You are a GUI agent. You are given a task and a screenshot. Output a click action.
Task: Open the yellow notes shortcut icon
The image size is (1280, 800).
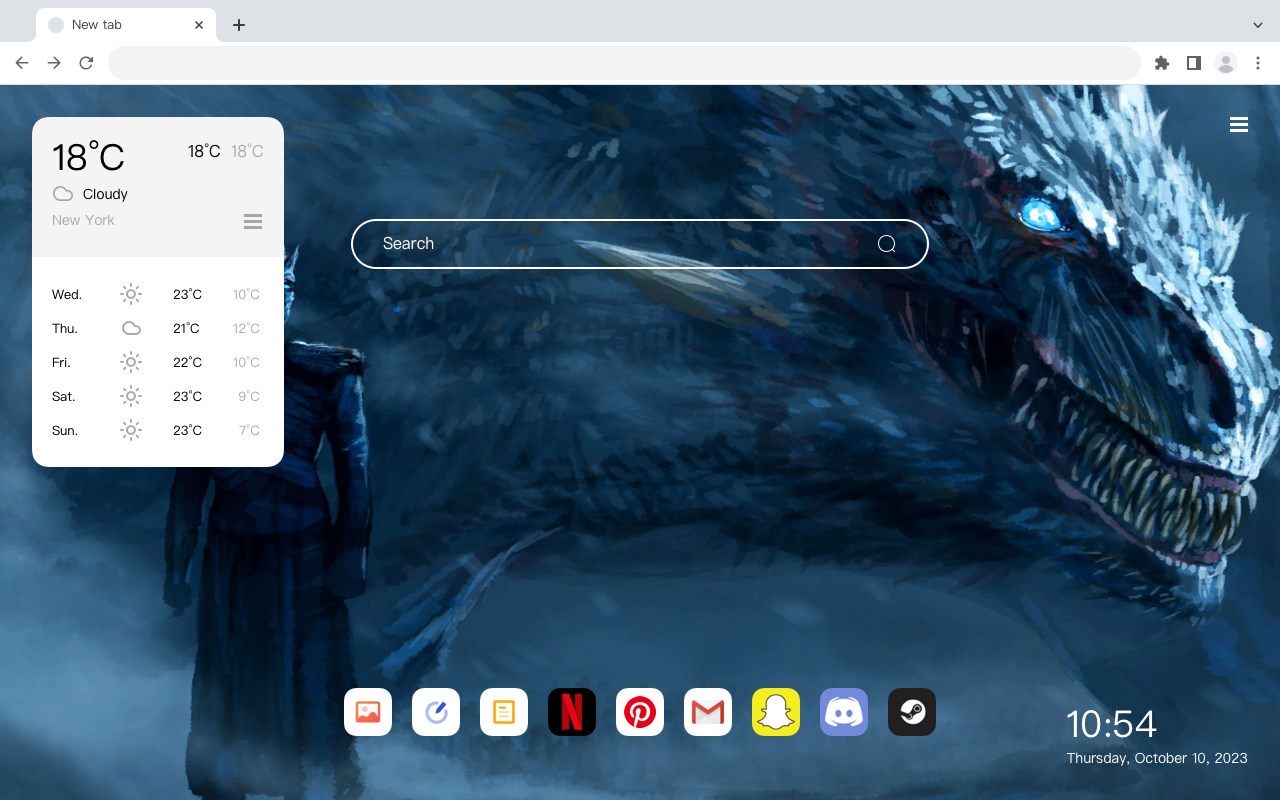click(x=504, y=712)
